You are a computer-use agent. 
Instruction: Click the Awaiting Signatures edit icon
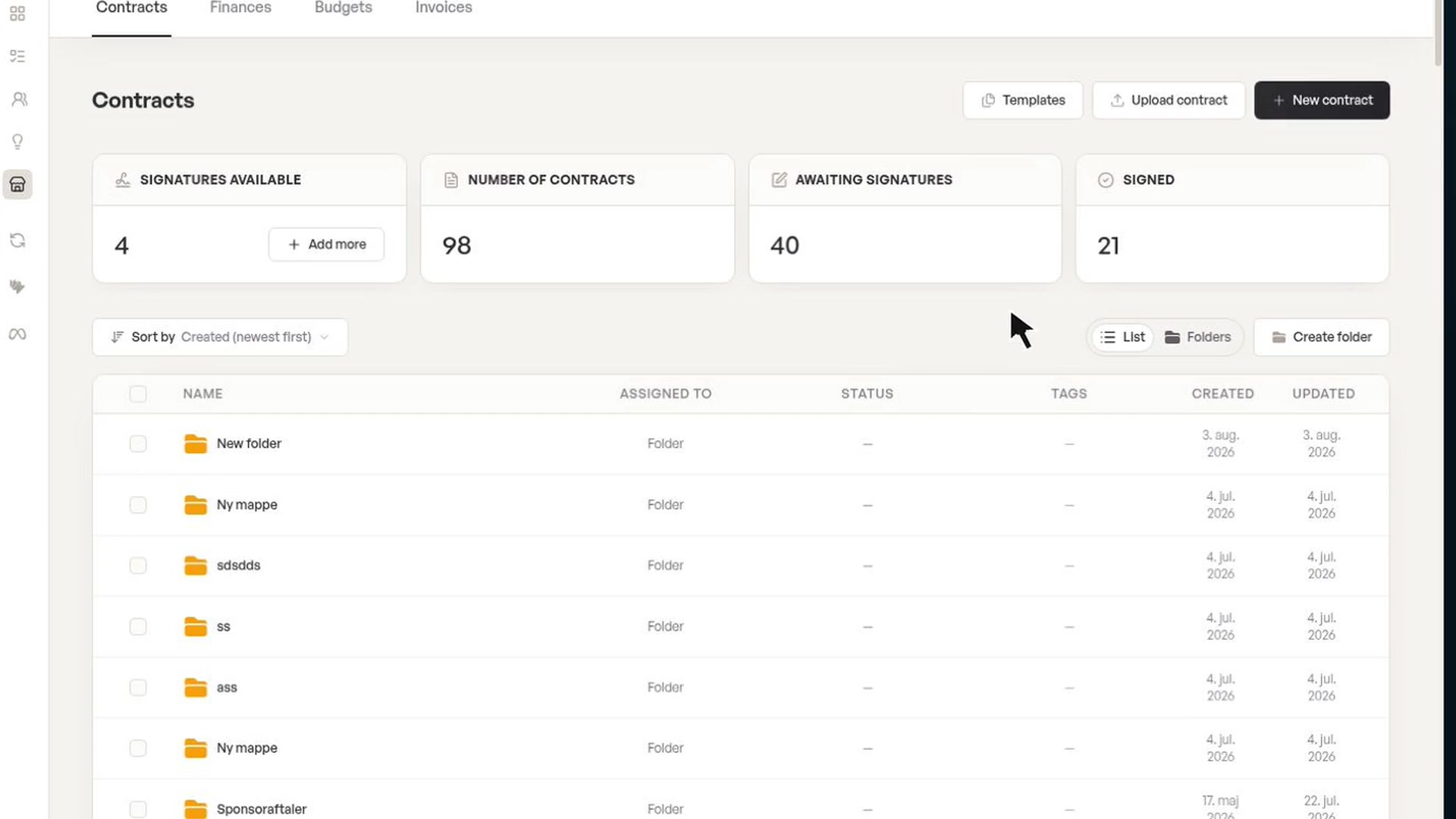point(779,180)
